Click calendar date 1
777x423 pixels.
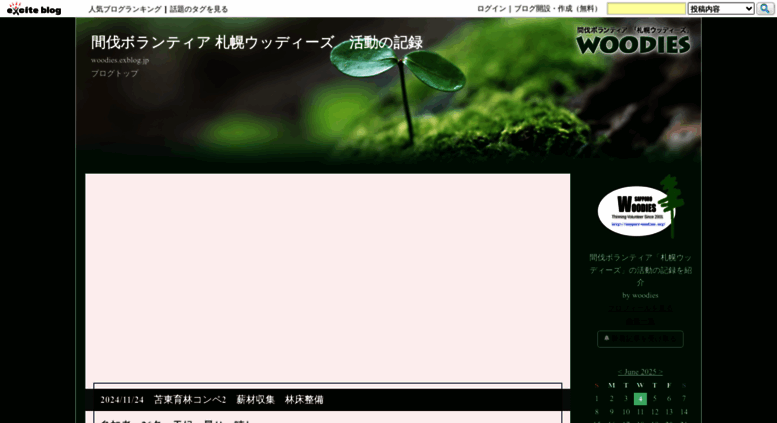[x=597, y=398]
